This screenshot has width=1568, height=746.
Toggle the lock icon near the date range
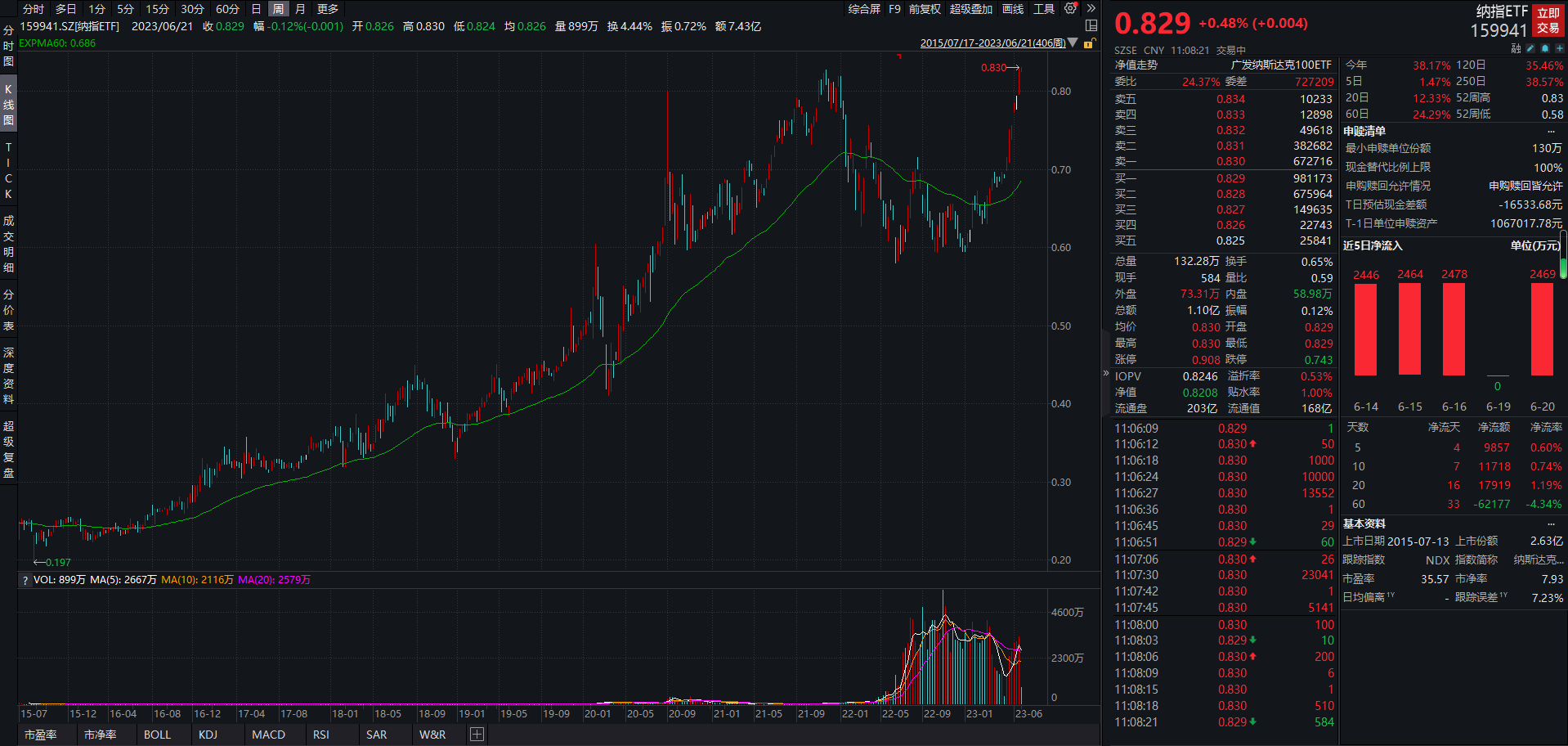click(x=1090, y=43)
